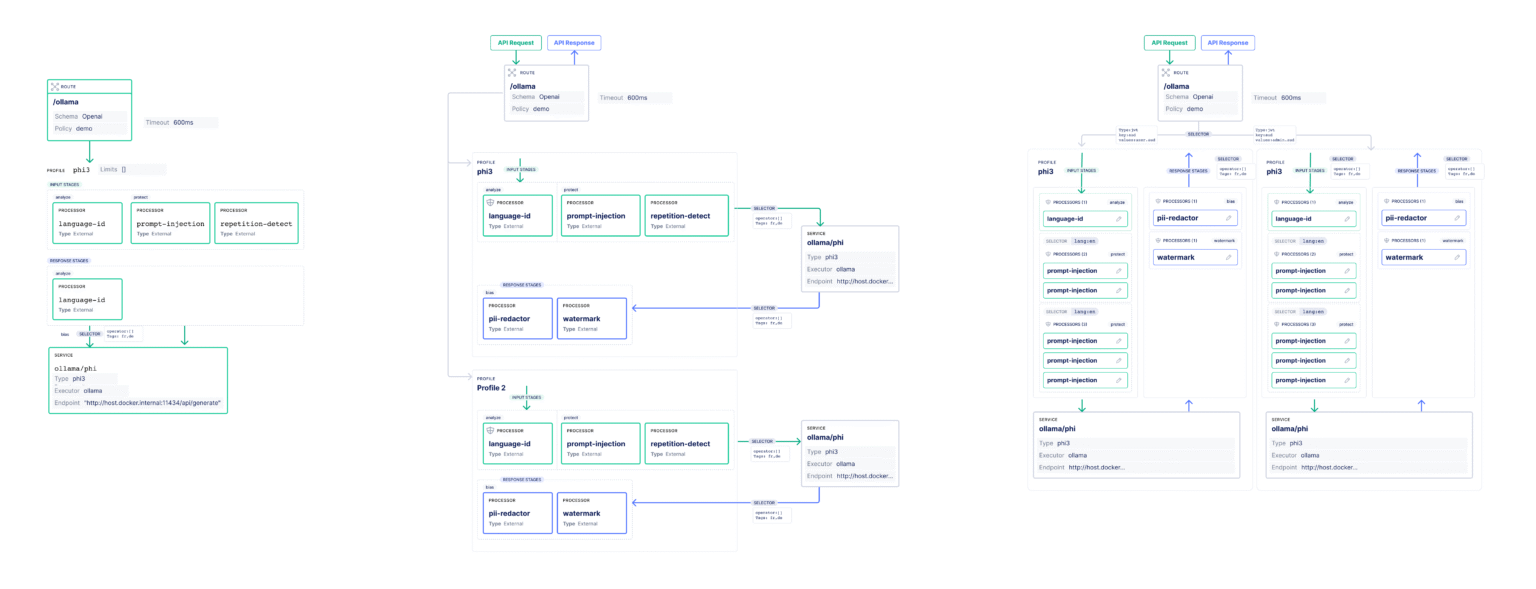Image resolution: width=1536 pixels, height=589 pixels.
Task: Click the shield icon on Profile 2's language-id processor
Action: click(x=489, y=430)
